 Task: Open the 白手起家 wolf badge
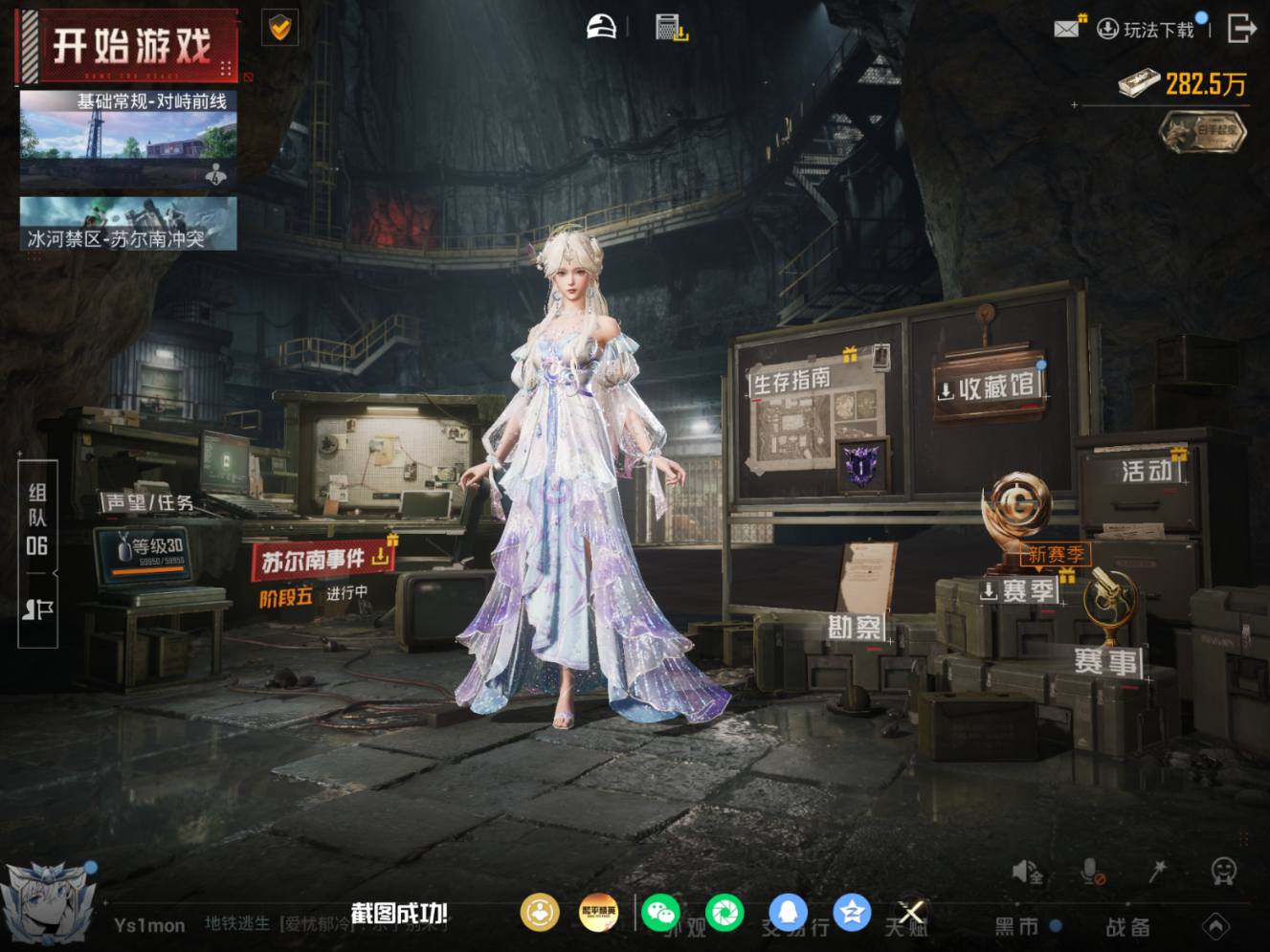(1202, 132)
